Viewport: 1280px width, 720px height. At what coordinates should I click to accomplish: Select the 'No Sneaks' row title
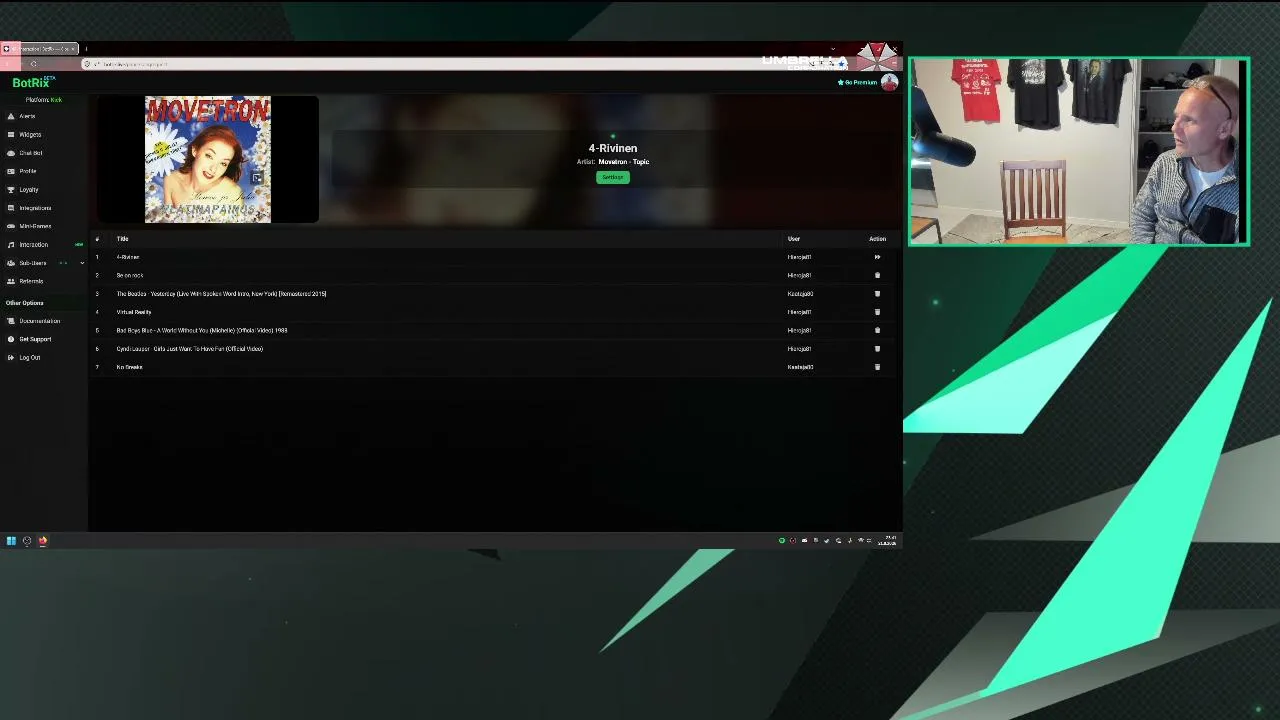pos(129,367)
